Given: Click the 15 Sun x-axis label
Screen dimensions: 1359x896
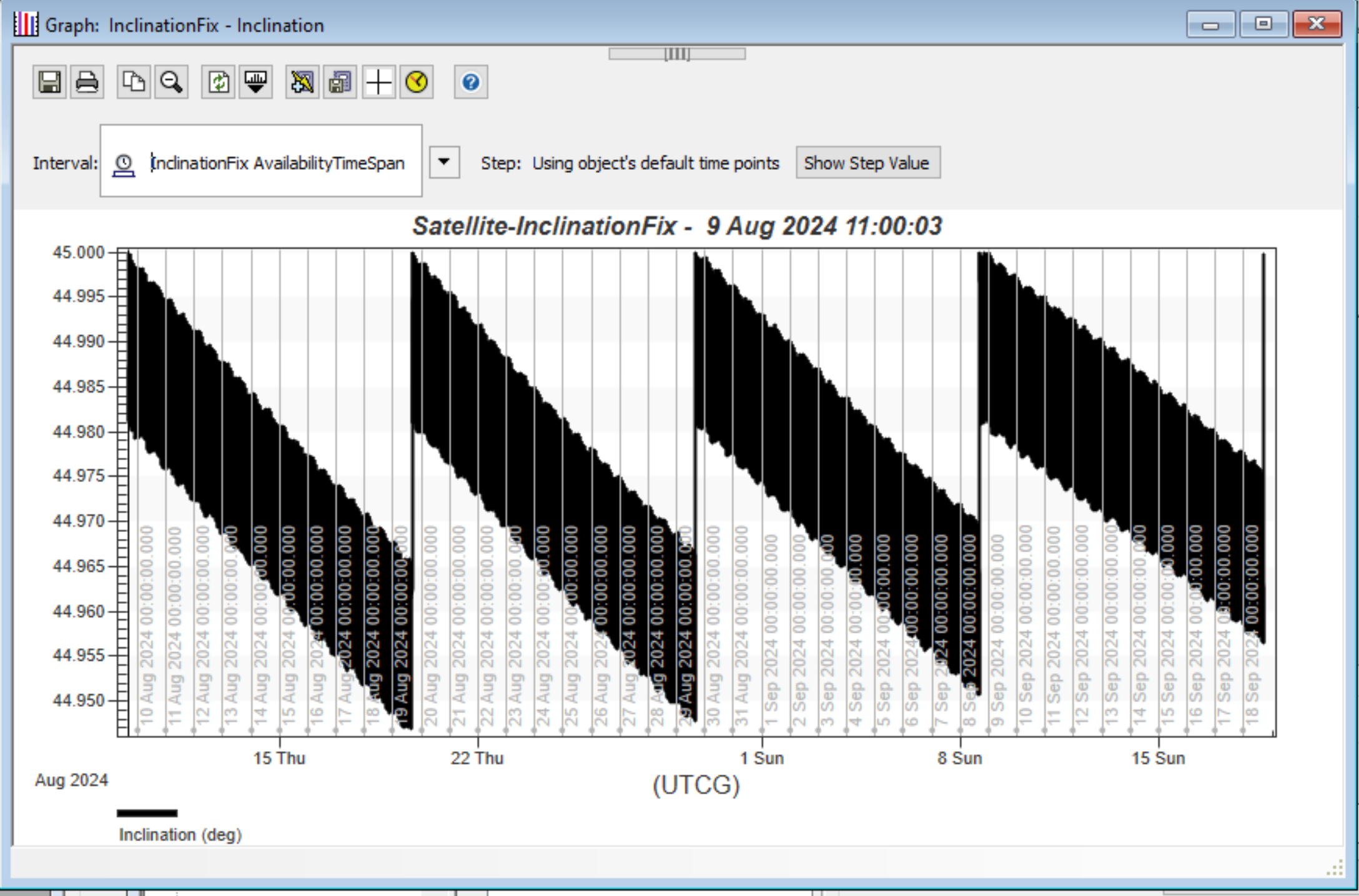Looking at the screenshot, I should [x=1159, y=758].
